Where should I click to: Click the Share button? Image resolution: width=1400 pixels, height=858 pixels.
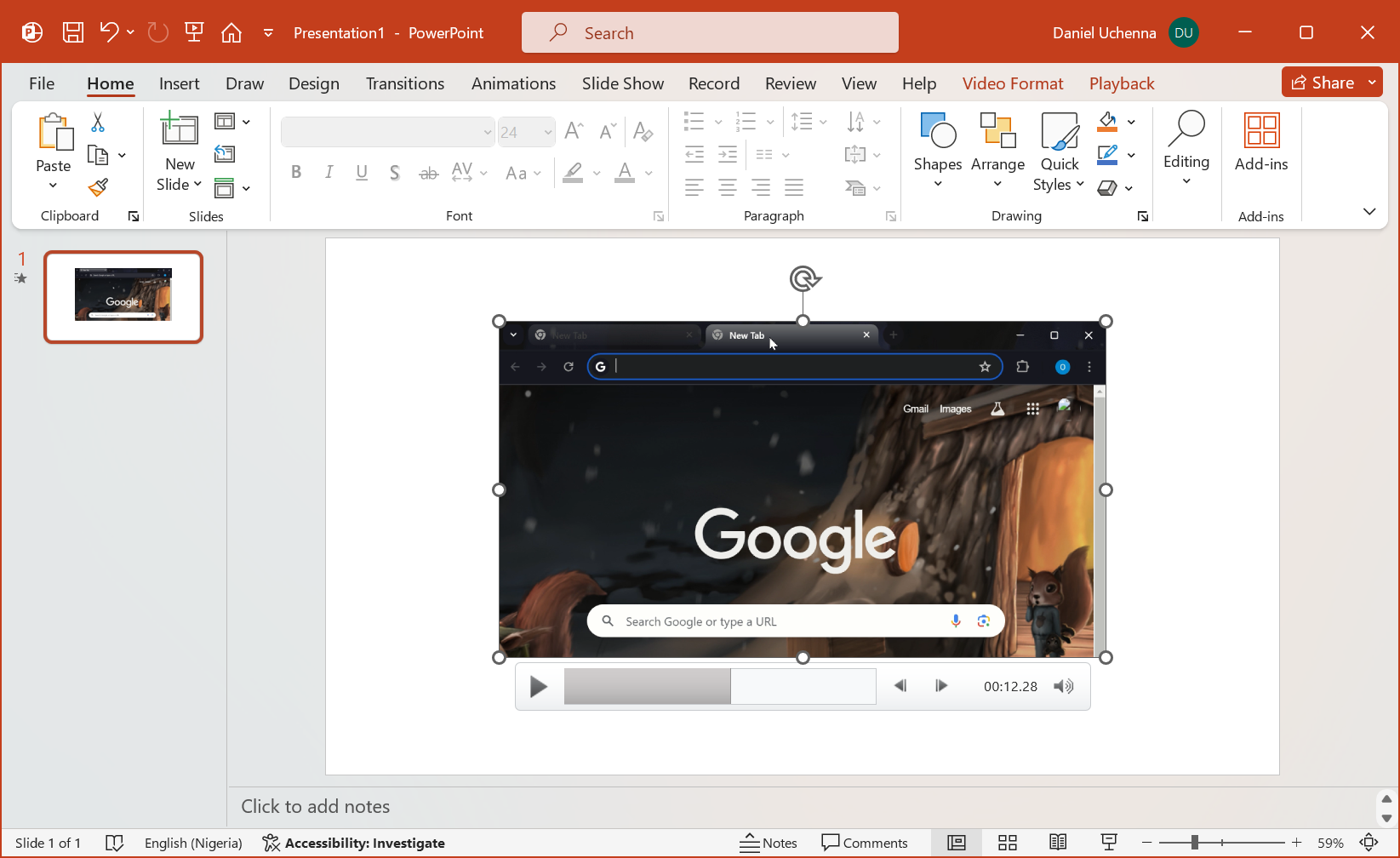[1323, 83]
